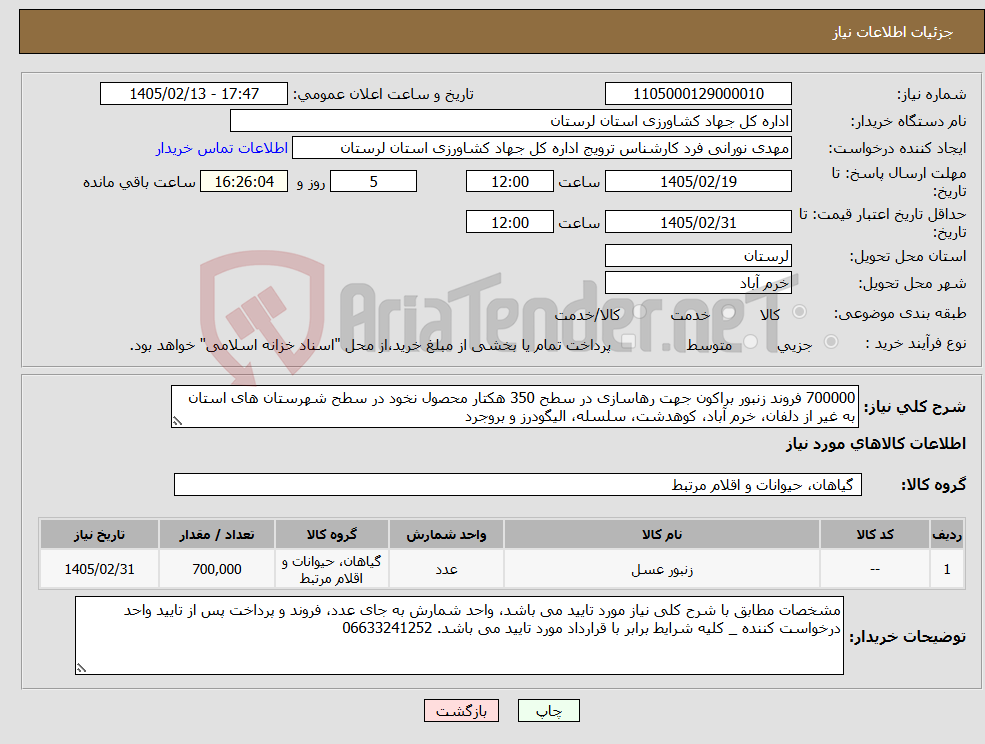Click the row number cell 1

pos(947,569)
